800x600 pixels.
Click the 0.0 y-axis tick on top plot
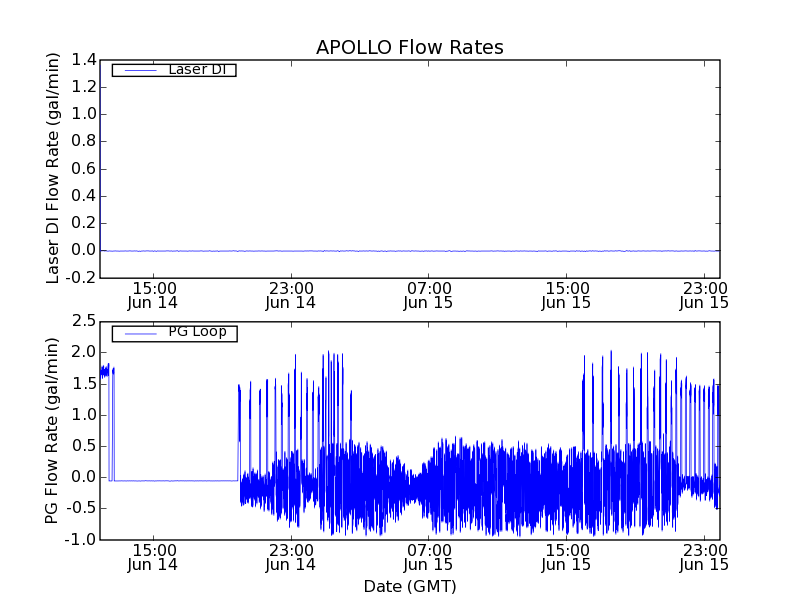pyautogui.click(x=84, y=250)
